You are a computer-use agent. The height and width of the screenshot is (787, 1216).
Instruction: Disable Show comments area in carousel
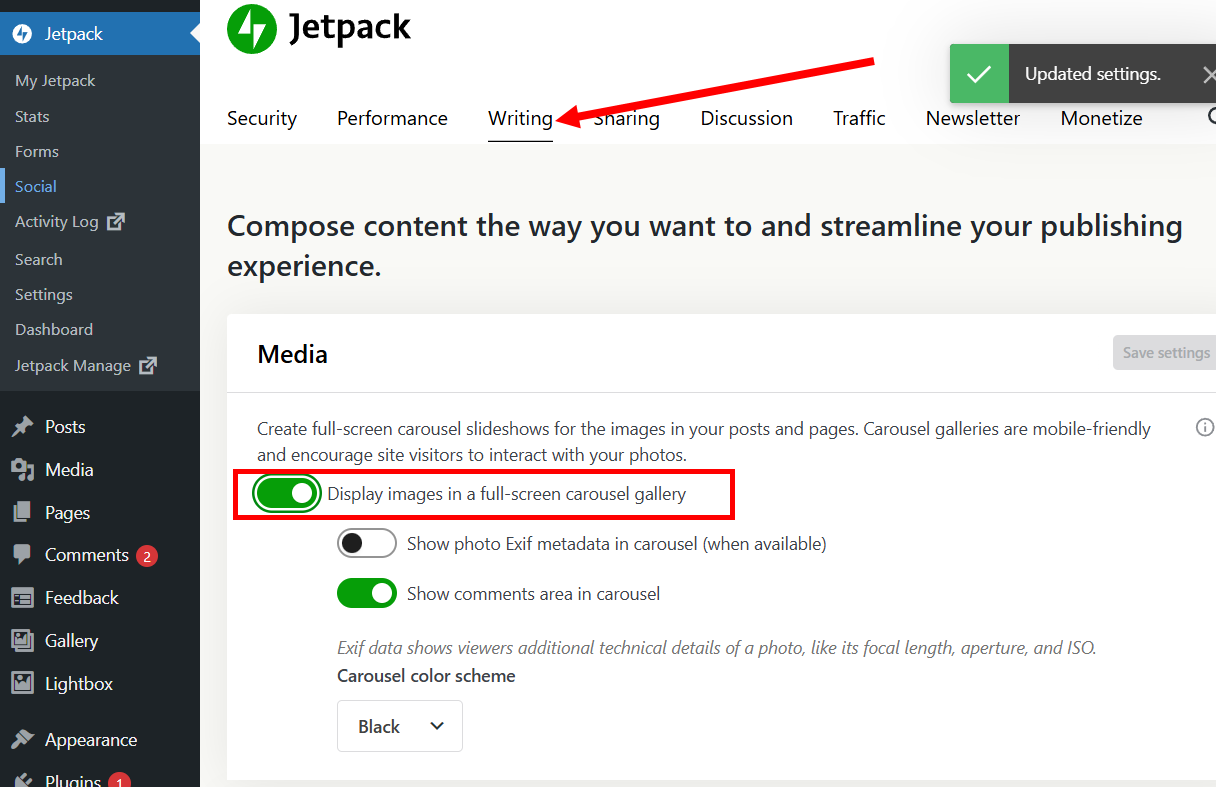367,594
